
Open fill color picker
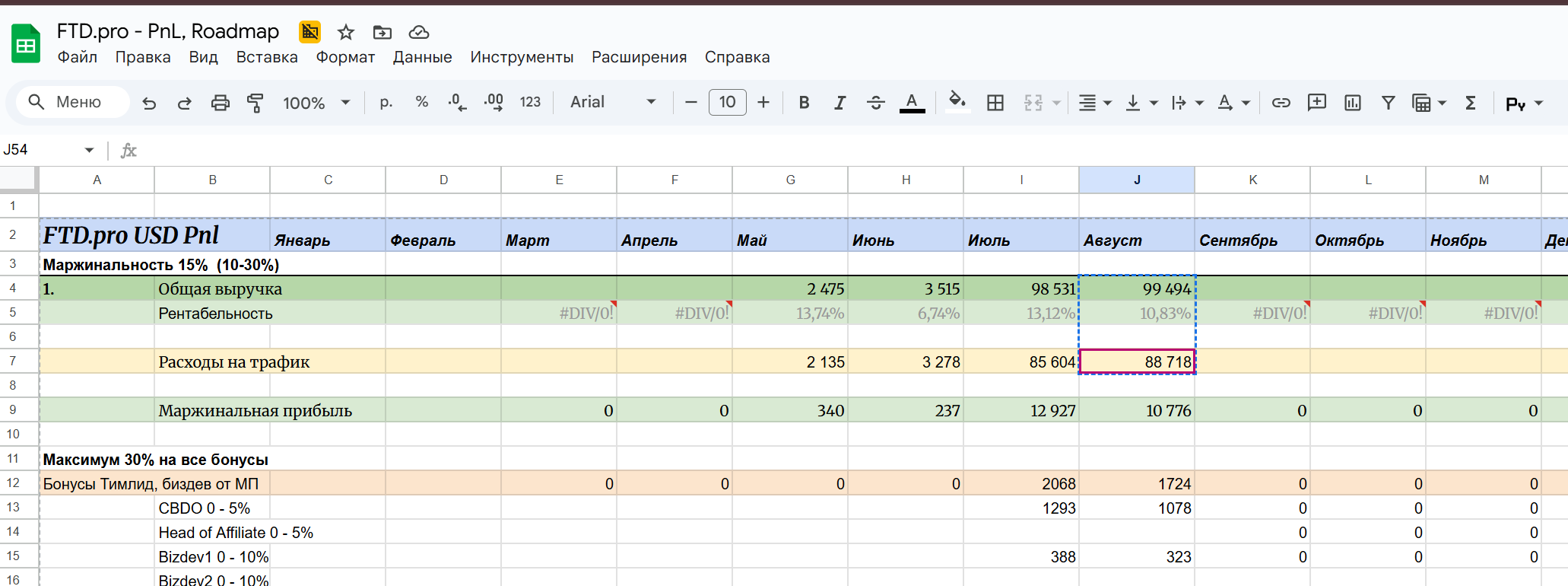tap(957, 102)
